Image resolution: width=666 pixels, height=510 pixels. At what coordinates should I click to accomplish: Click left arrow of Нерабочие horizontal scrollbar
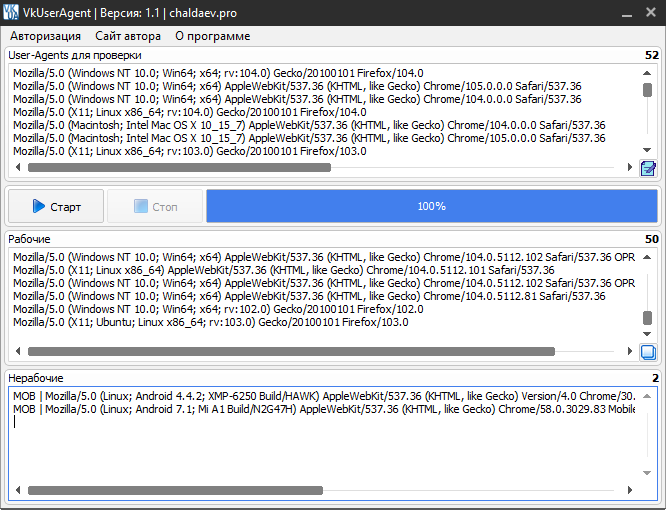(x=17, y=490)
